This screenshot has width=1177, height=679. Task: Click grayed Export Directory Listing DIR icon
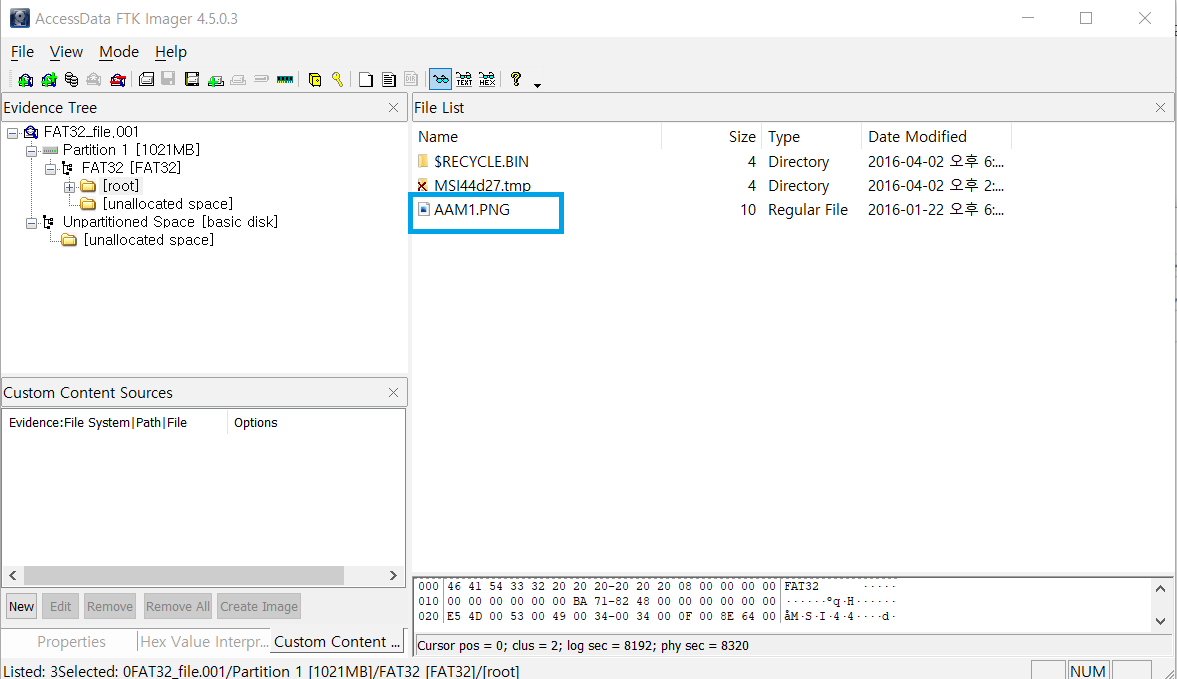[x=411, y=80]
